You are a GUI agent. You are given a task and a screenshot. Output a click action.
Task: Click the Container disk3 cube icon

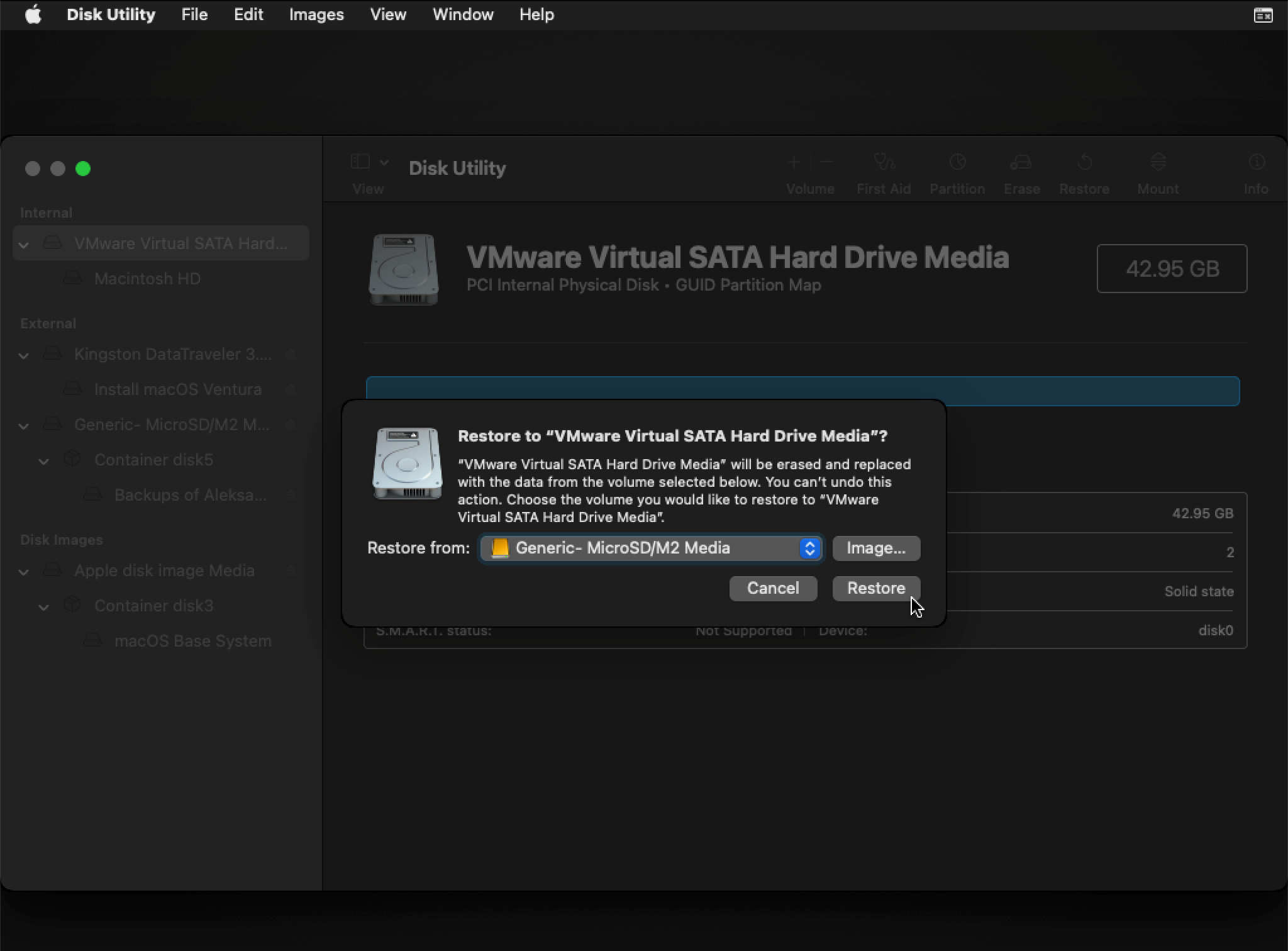[x=72, y=605]
